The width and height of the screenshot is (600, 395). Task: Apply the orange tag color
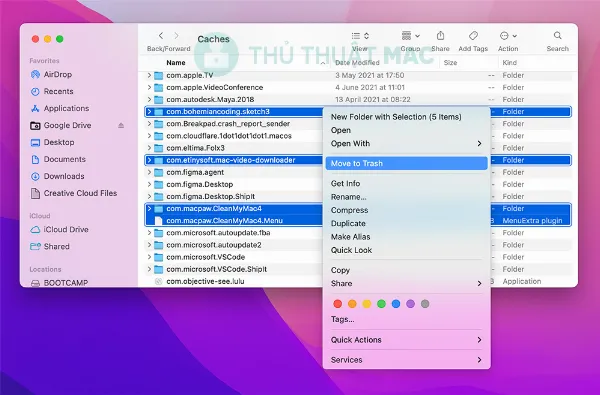click(x=352, y=304)
